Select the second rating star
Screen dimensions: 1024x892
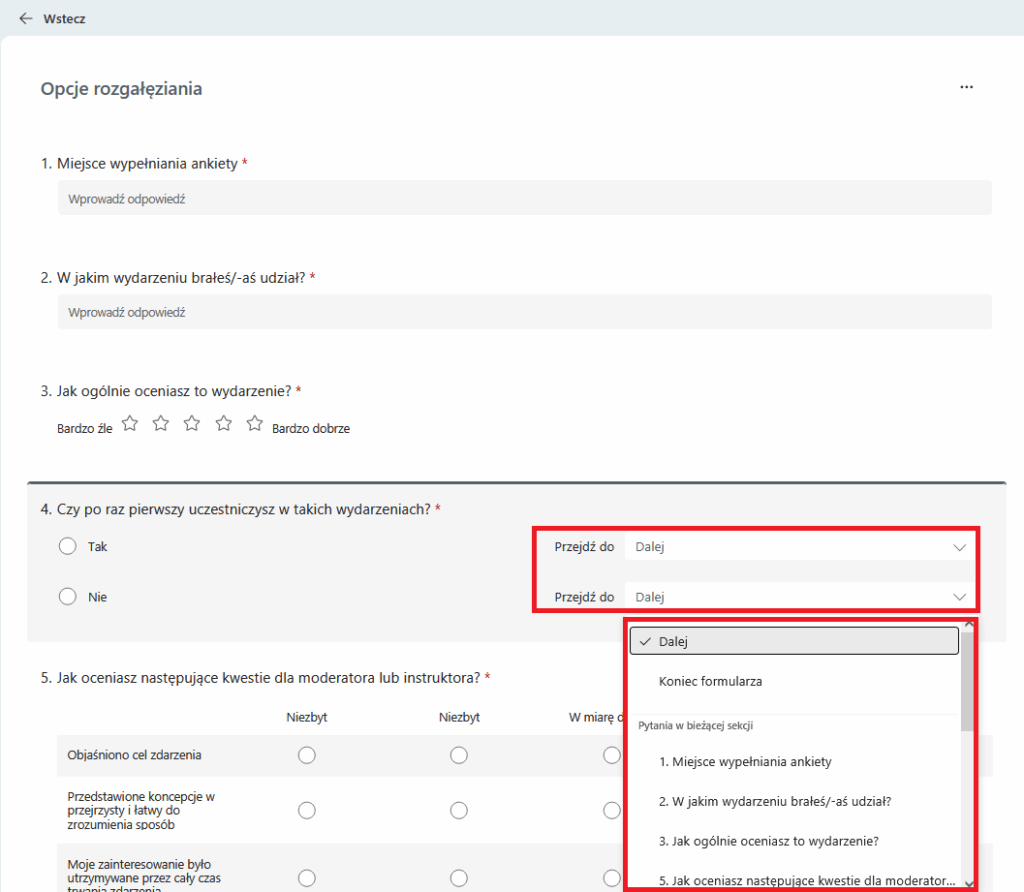(x=161, y=424)
